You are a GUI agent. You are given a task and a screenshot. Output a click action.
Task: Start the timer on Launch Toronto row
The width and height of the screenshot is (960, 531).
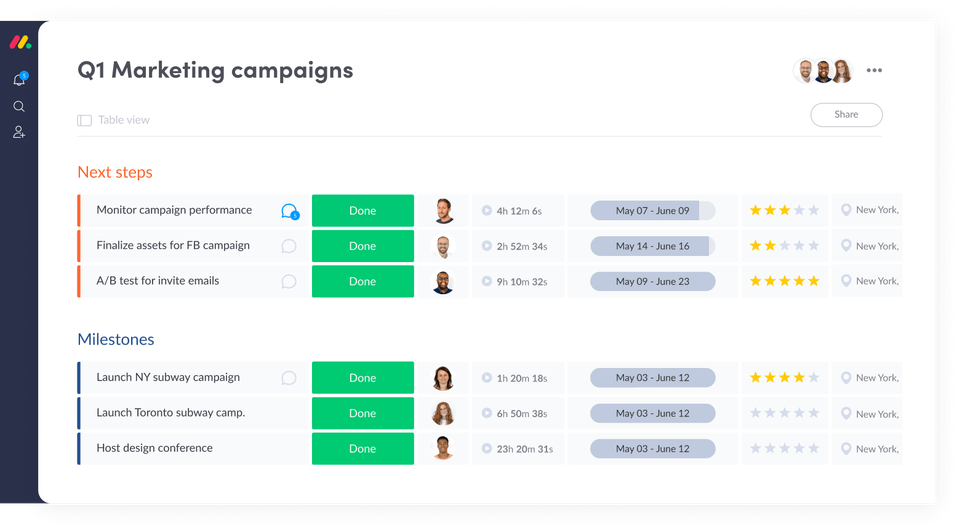click(487, 414)
